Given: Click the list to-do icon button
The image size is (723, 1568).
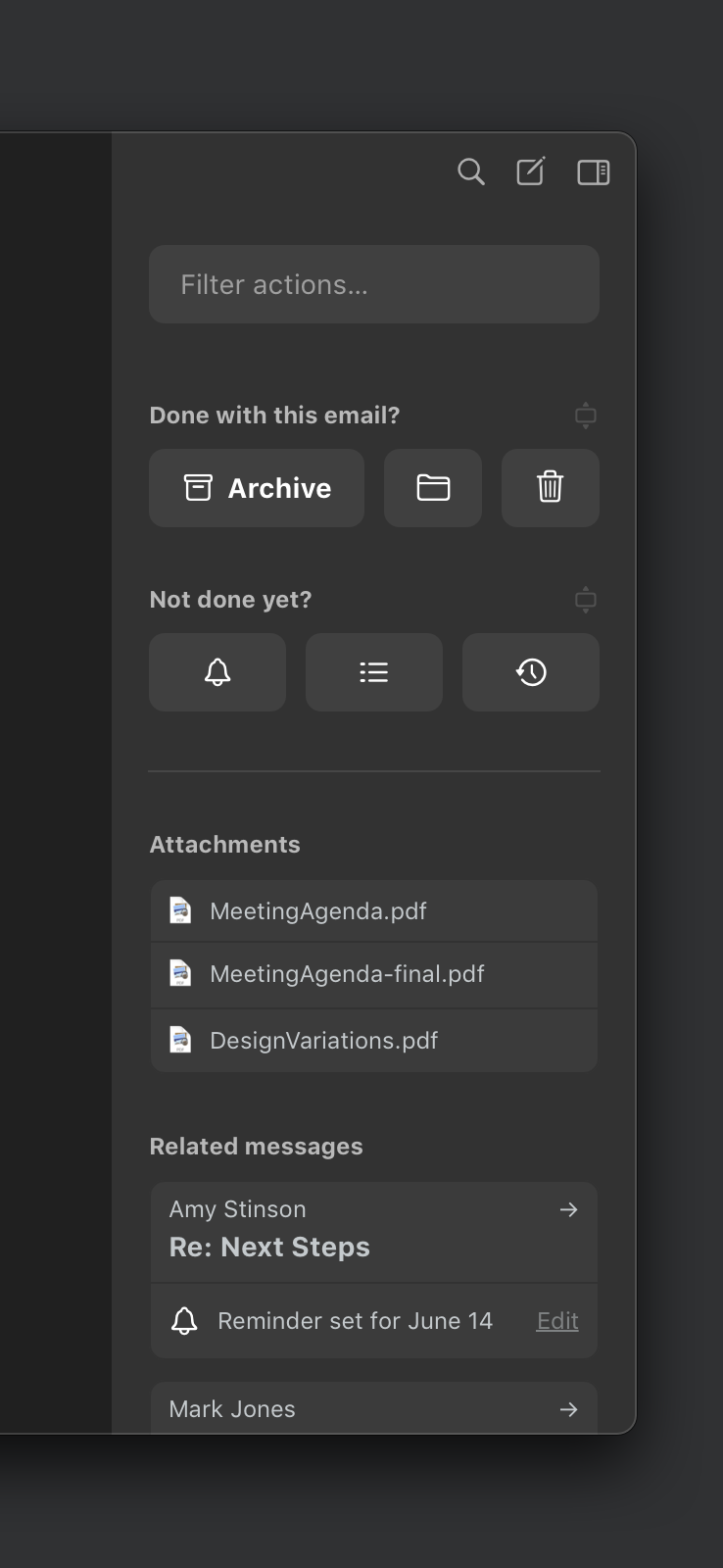Looking at the screenshot, I should click(x=374, y=672).
